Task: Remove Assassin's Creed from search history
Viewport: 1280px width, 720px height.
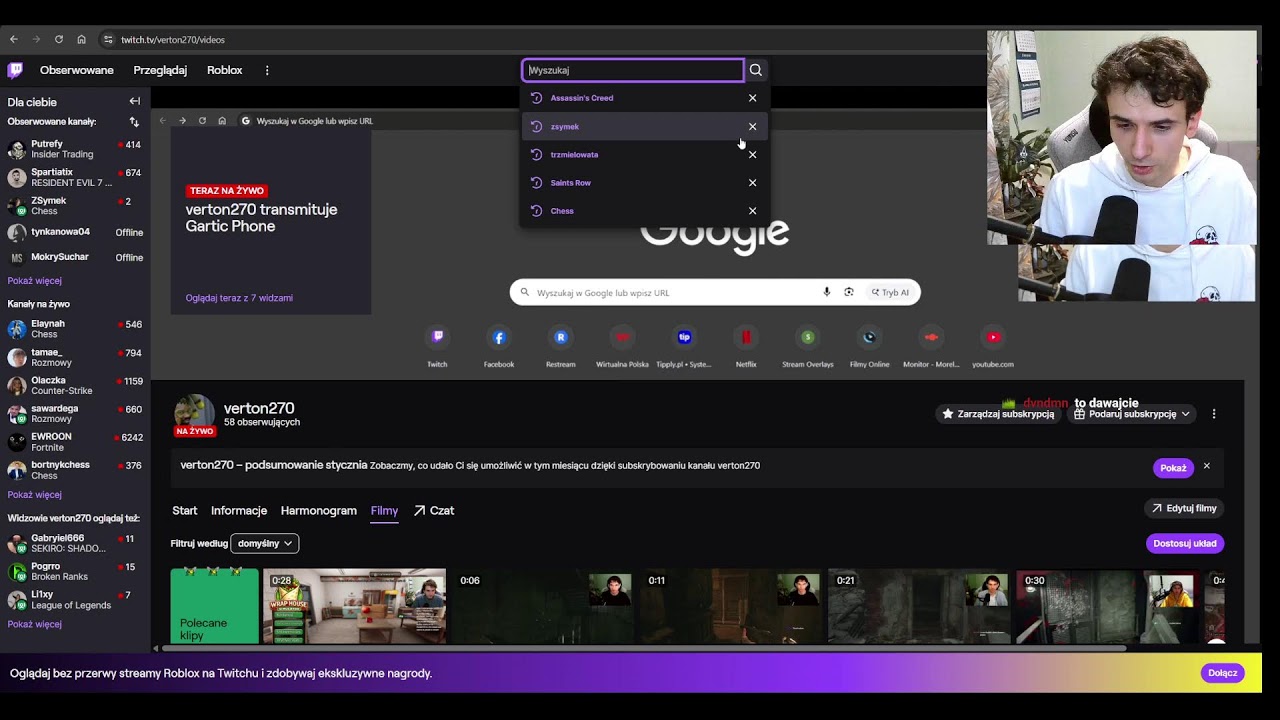Action: point(753,98)
